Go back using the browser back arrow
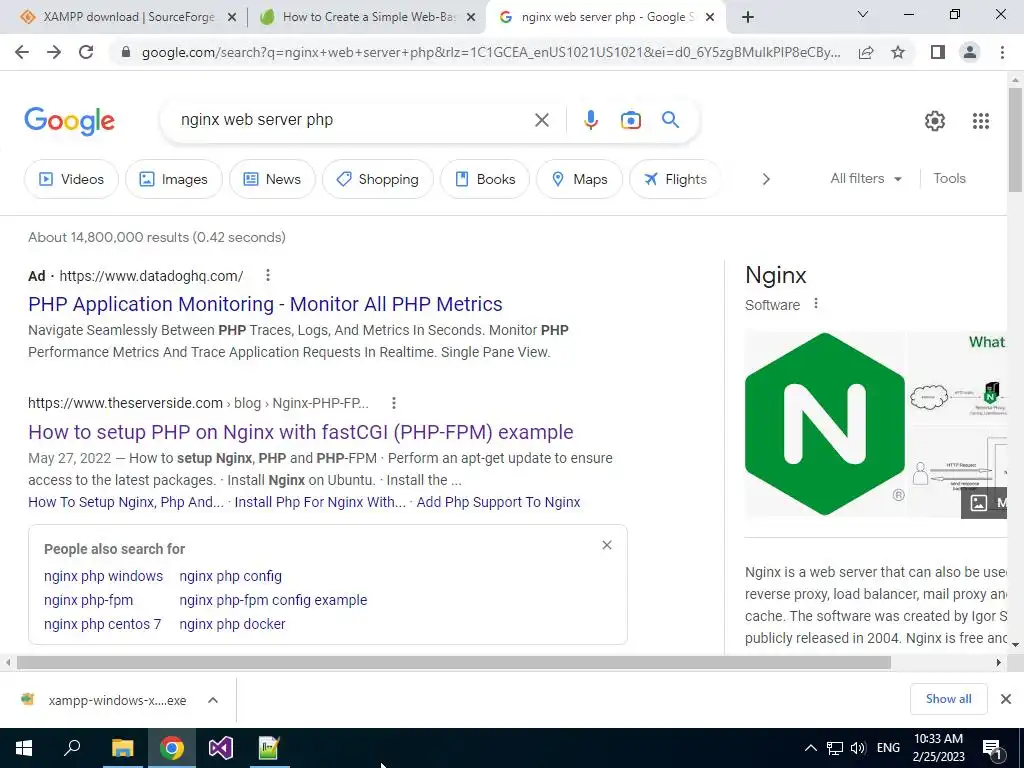This screenshot has height=768, width=1024. tap(22, 52)
